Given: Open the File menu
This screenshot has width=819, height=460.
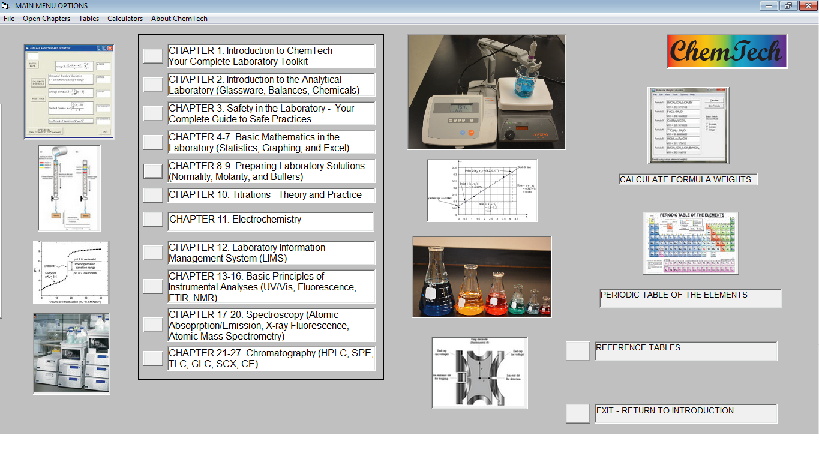Looking at the screenshot, I should 8,18.
